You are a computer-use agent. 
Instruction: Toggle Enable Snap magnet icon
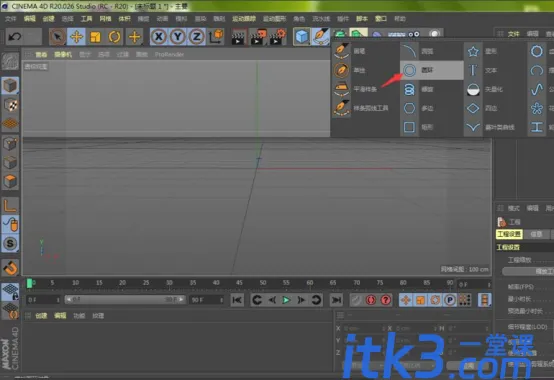pyautogui.click(x=10, y=267)
